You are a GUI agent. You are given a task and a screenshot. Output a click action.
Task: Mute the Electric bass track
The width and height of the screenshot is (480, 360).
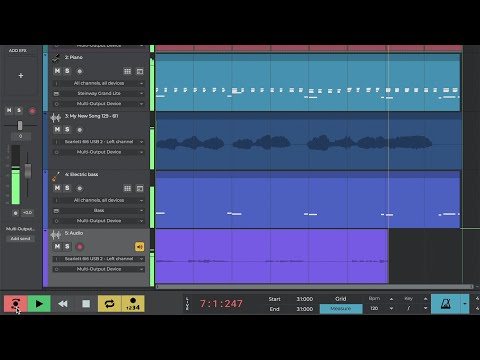point(57,188)
